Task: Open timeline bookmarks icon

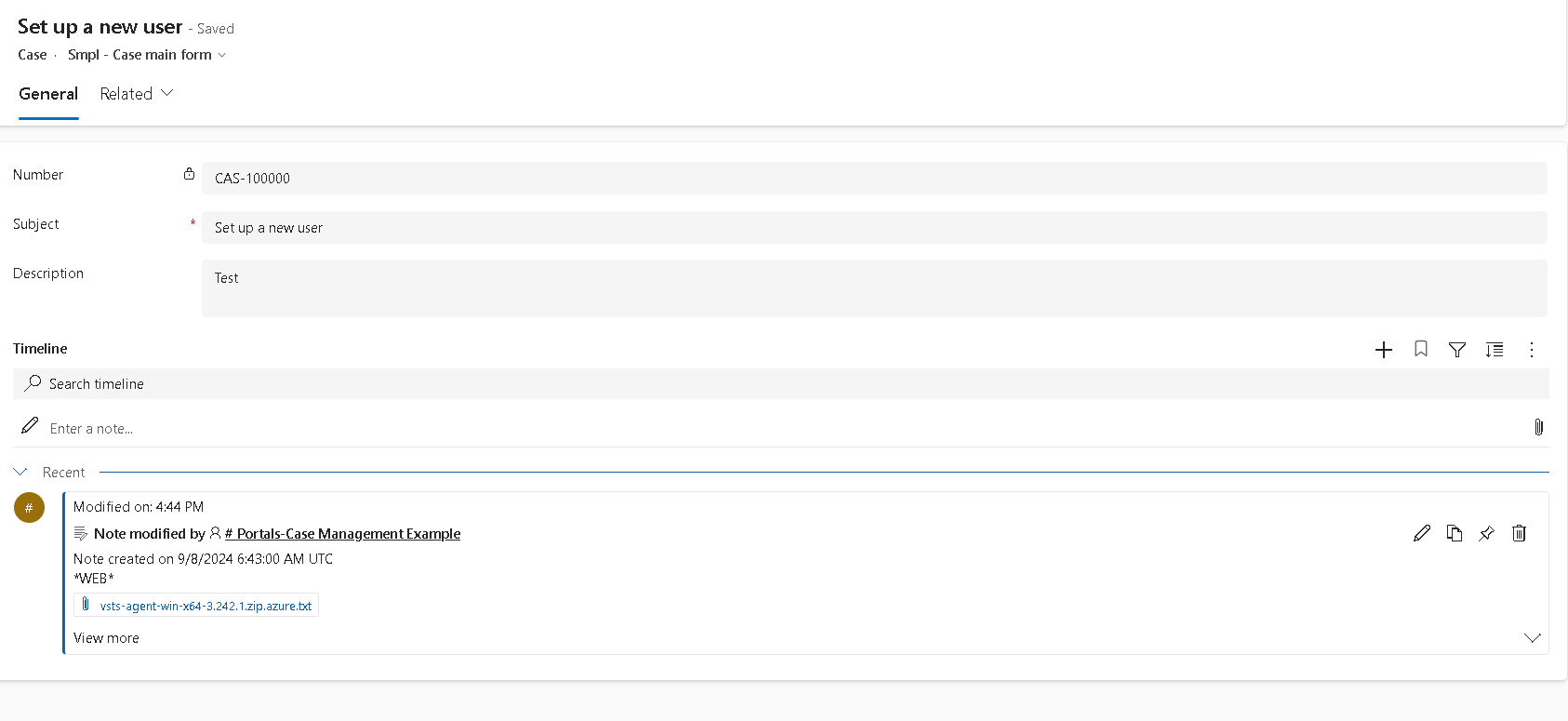Action: [1420, 350]
